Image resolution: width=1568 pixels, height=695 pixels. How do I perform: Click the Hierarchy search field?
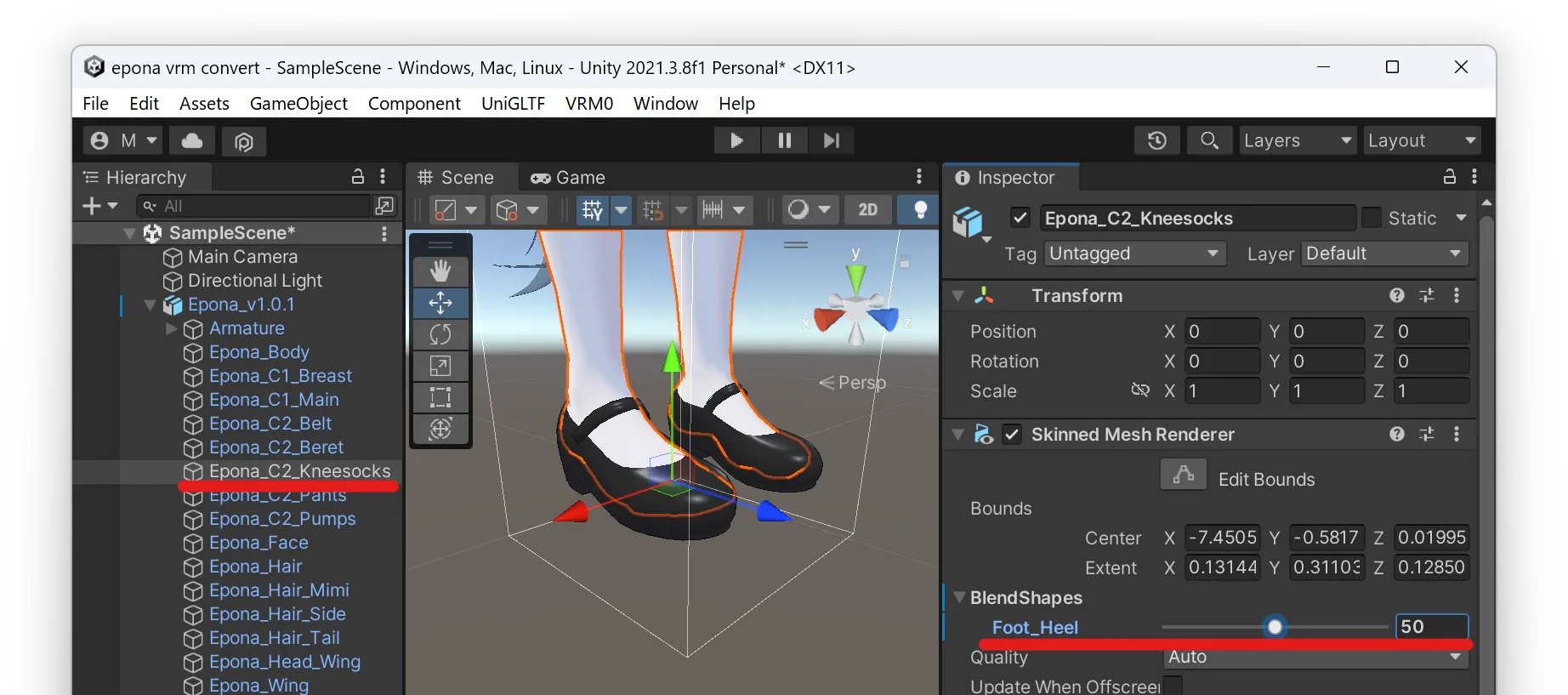tap(253, 206)
